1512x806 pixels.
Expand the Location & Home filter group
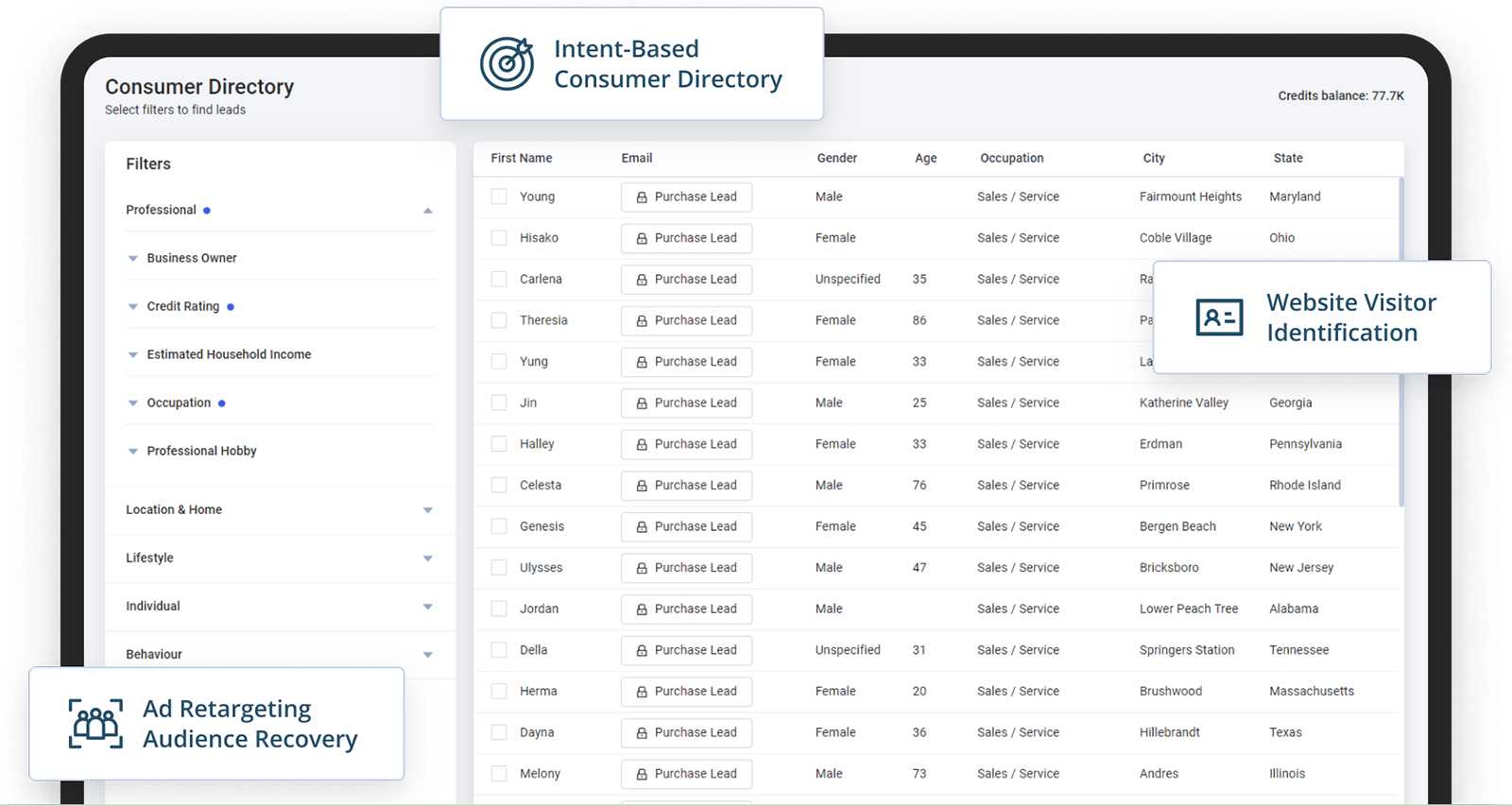point(427,510)
